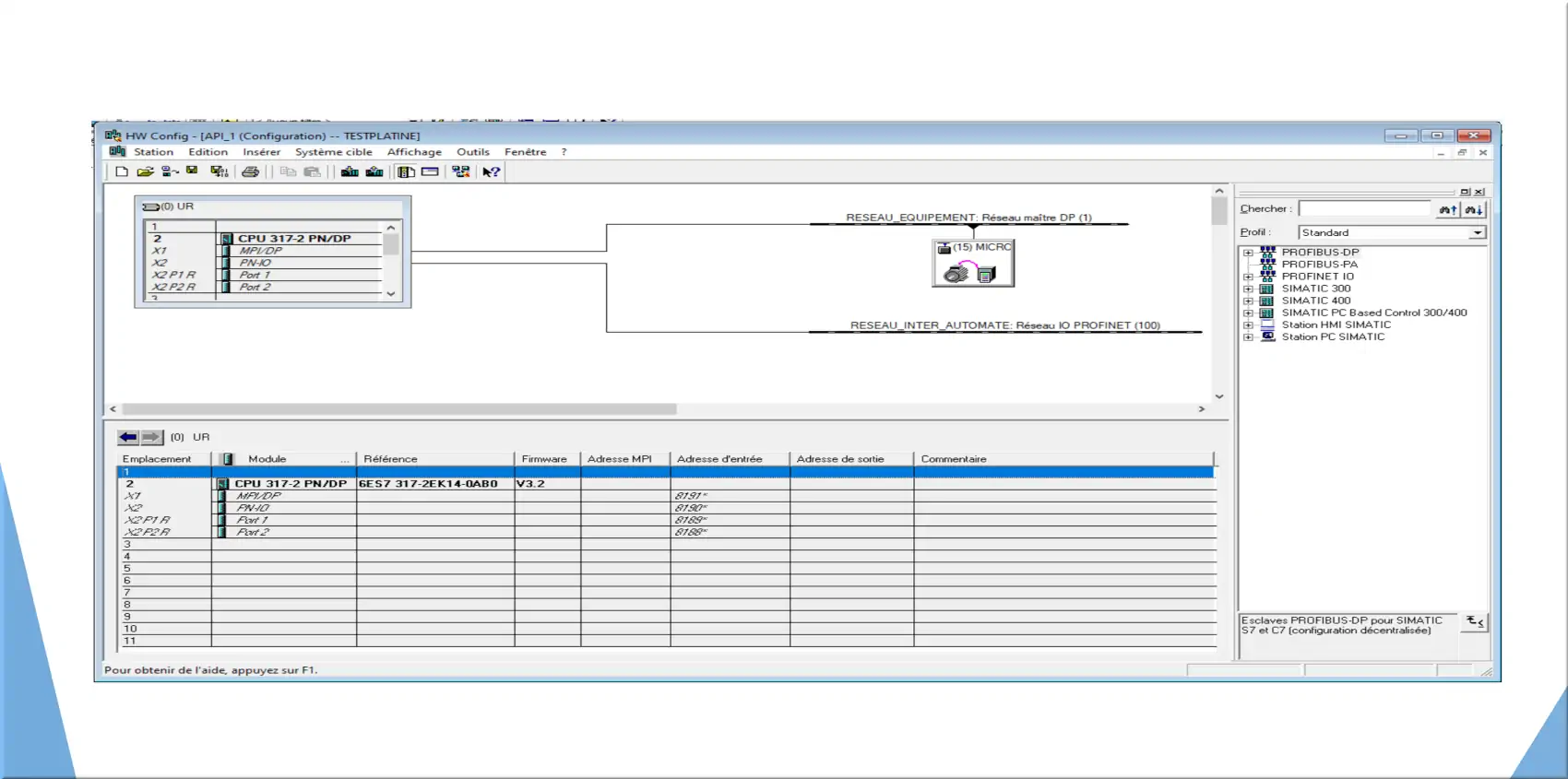Select reference 6ES7 317-2EK14-0AB0 cell

tap(435, 484)
